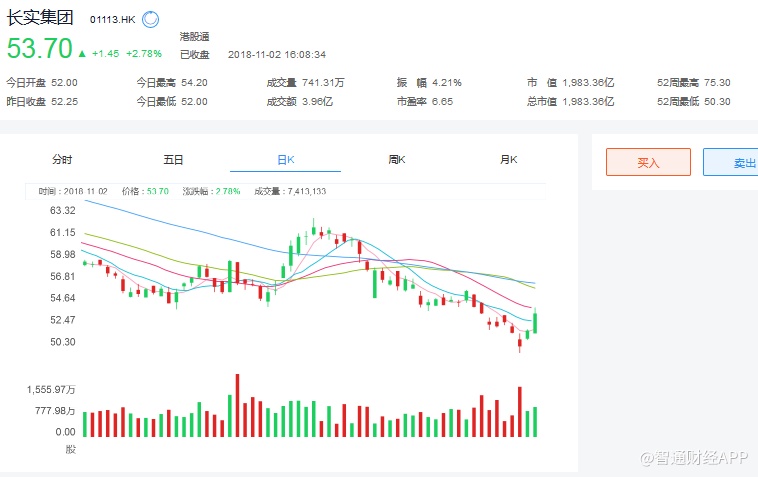Viewport: 758px width, 477px height.
Task: Click the last green candlestick on chart
Action: click(536, 322)
